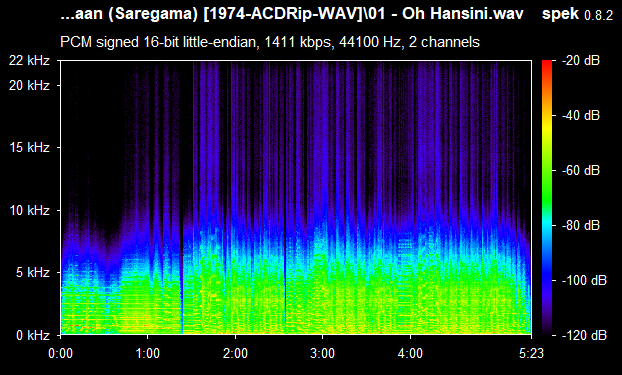Click the 5 kHz frequency axis label

(33, 273)
